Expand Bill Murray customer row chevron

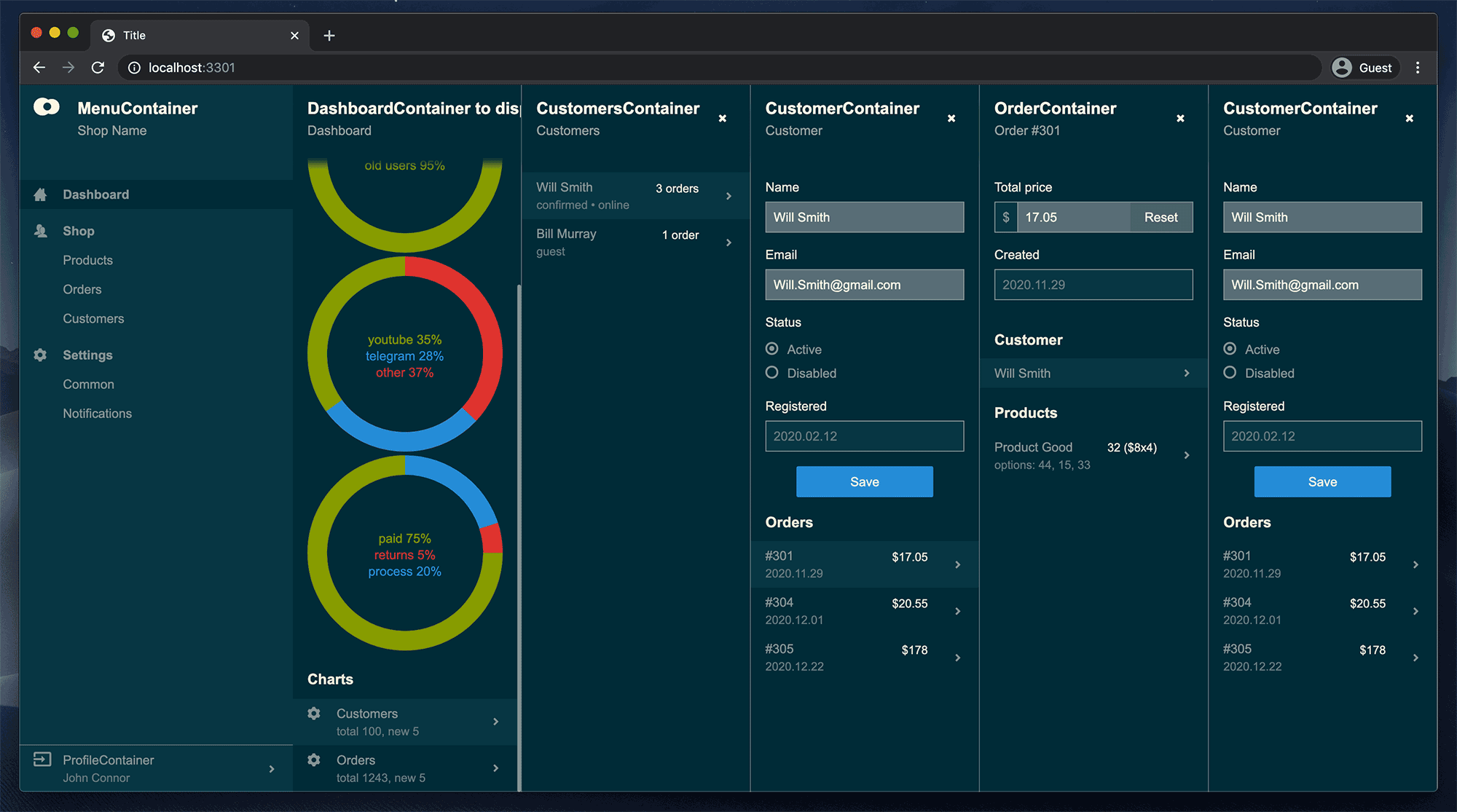(728, 243)
